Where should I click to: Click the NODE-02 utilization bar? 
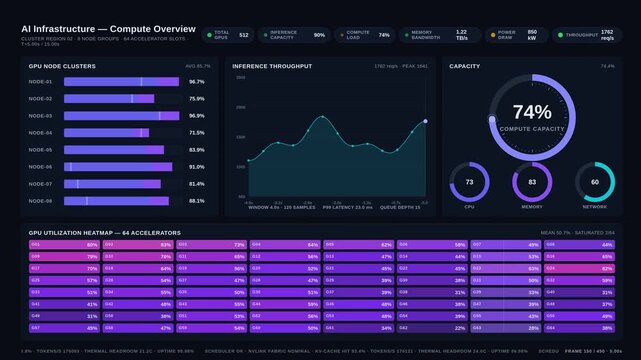[x=109, y=99]
